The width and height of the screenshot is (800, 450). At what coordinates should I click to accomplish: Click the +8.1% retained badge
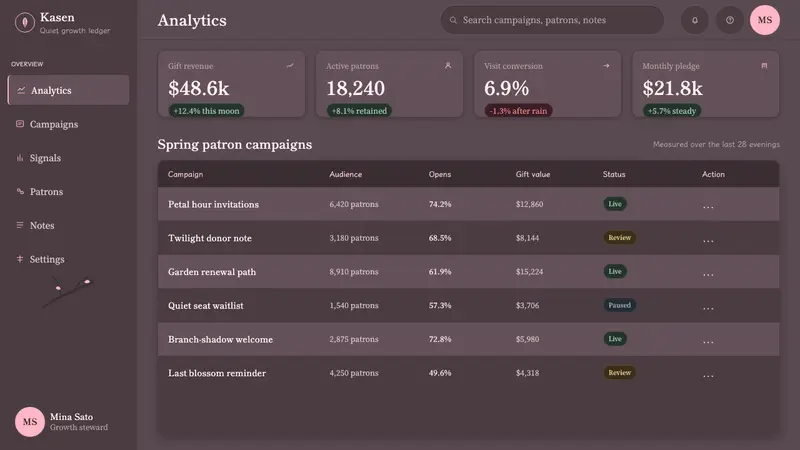pos(359,111)
